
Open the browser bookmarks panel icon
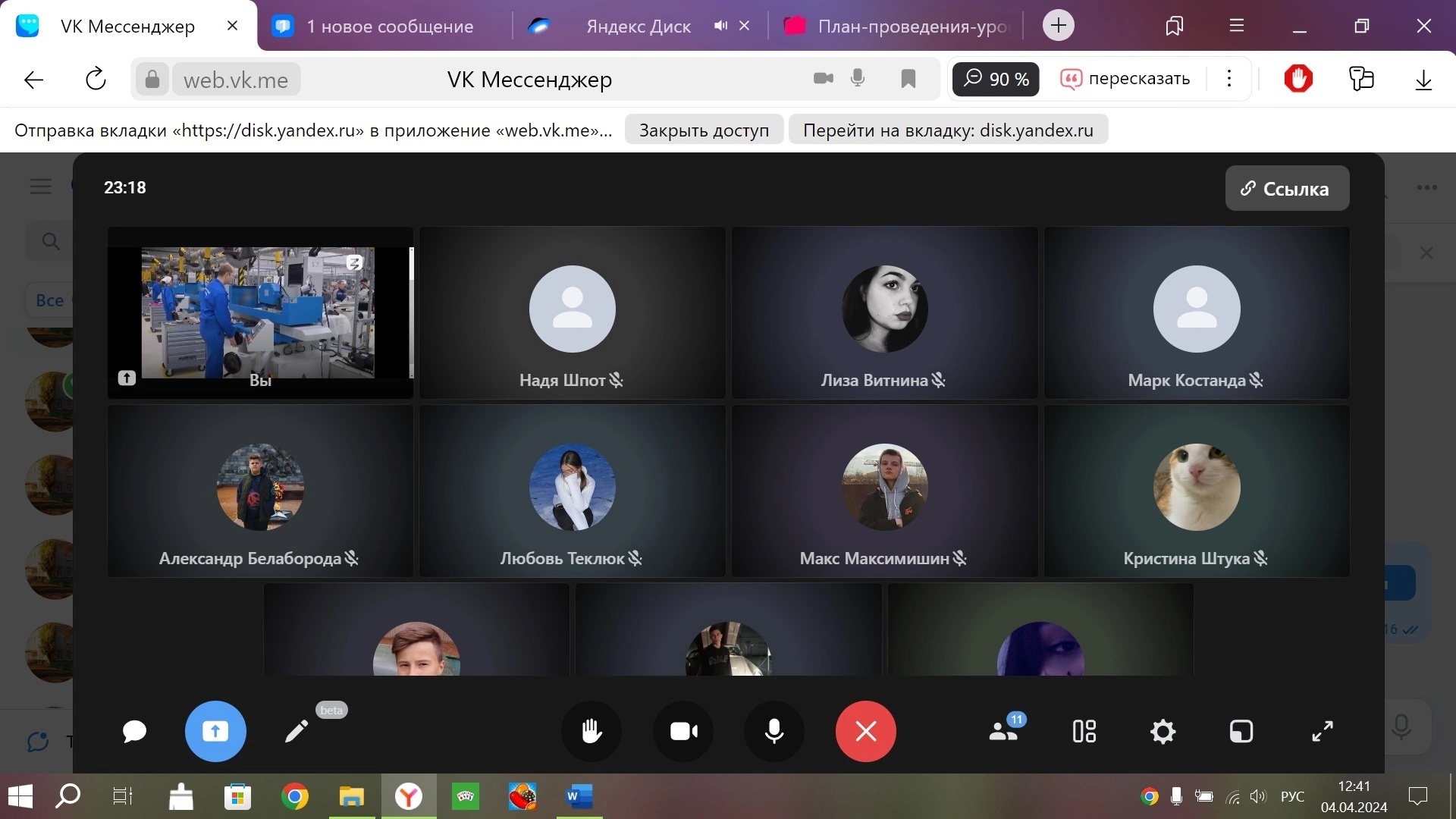pos(1174,26)
